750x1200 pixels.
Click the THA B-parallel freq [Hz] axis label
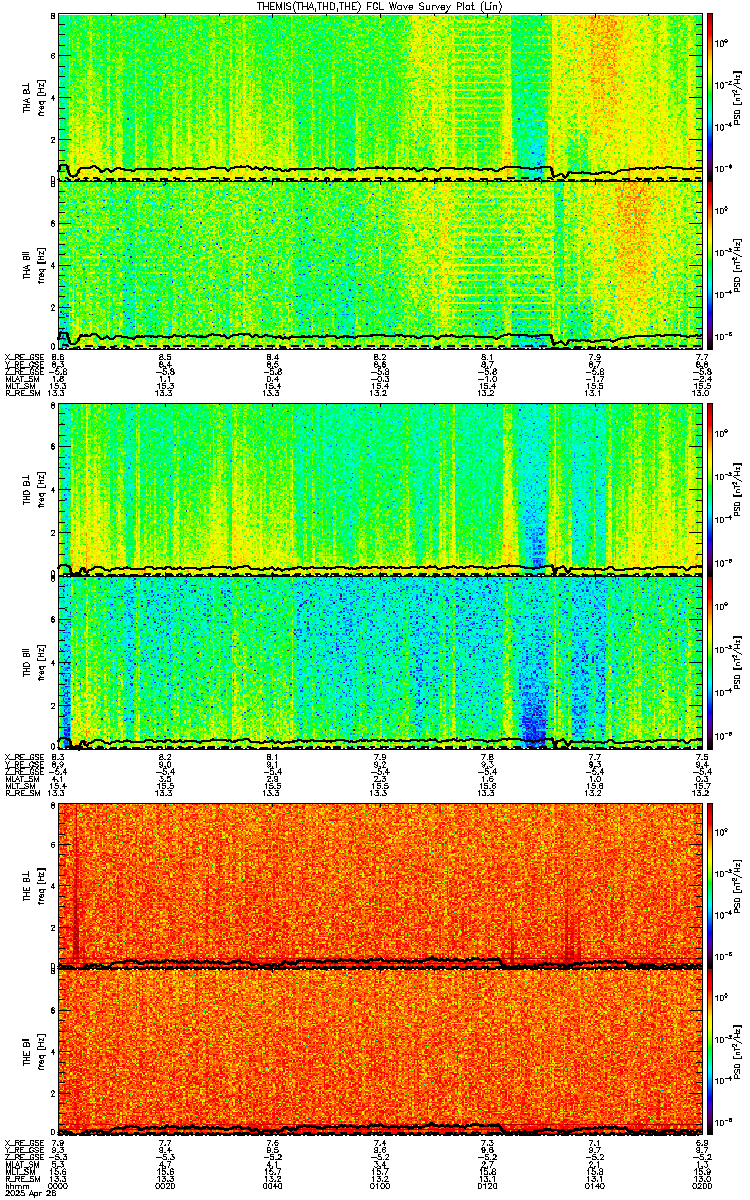tap(40, 265)
